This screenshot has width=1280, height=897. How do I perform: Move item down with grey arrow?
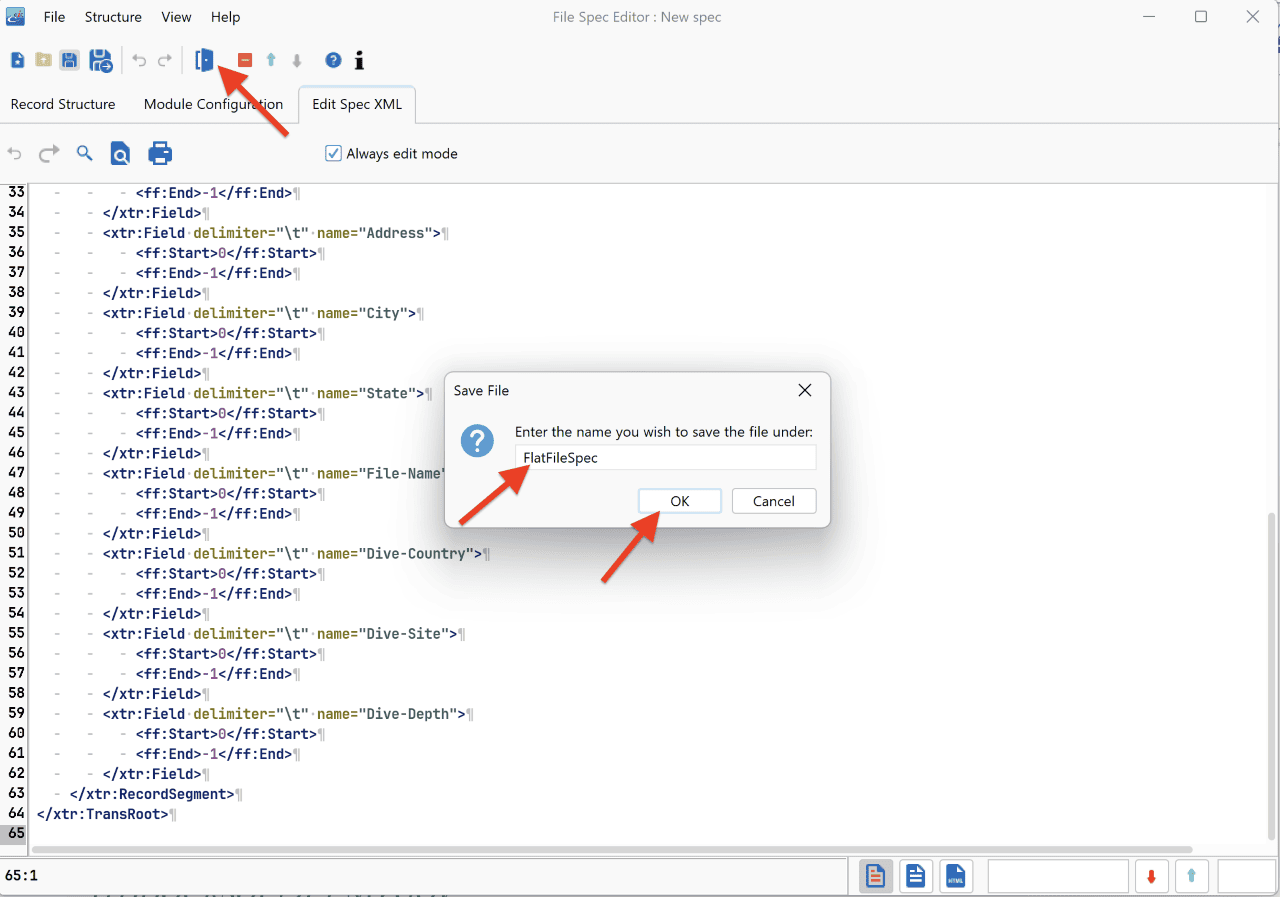tap(297, 61)
